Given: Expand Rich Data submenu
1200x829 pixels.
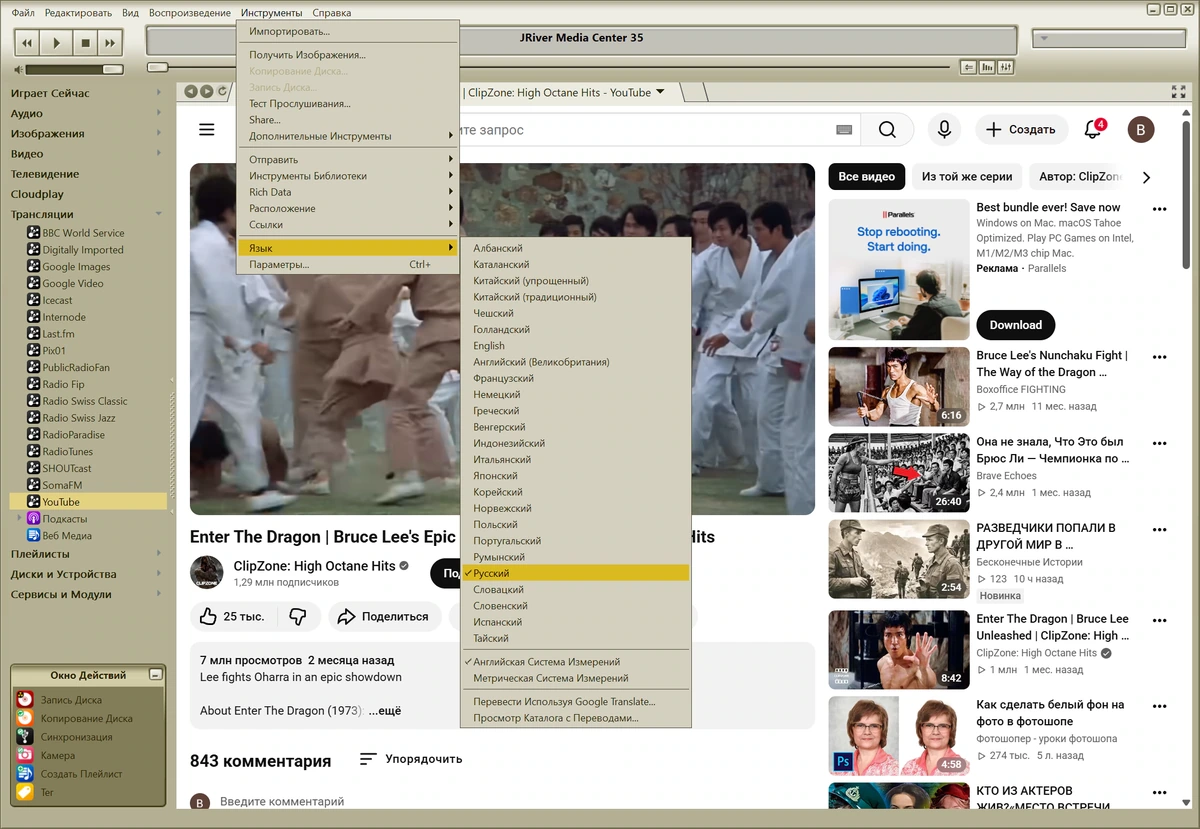Looking at the screenshot, I should [348, 192].
